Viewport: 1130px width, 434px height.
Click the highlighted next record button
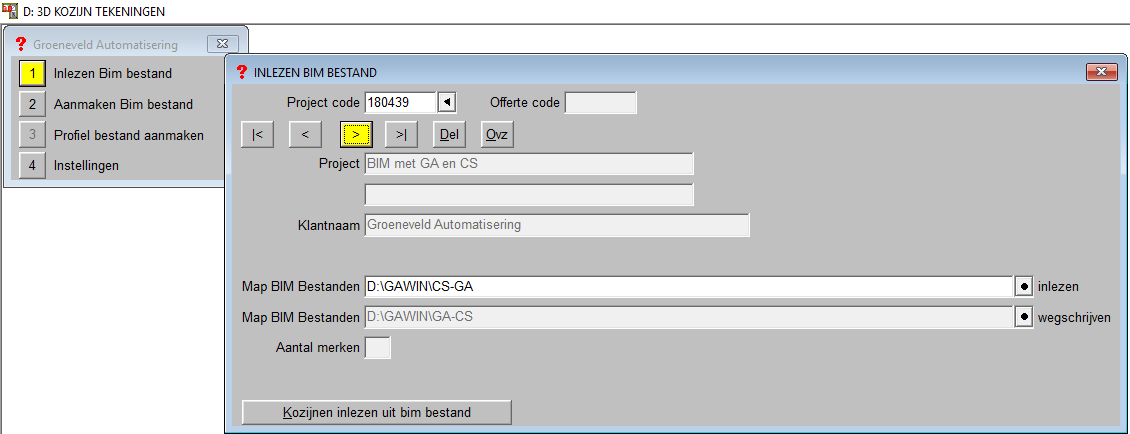click(x=355, y=134)
